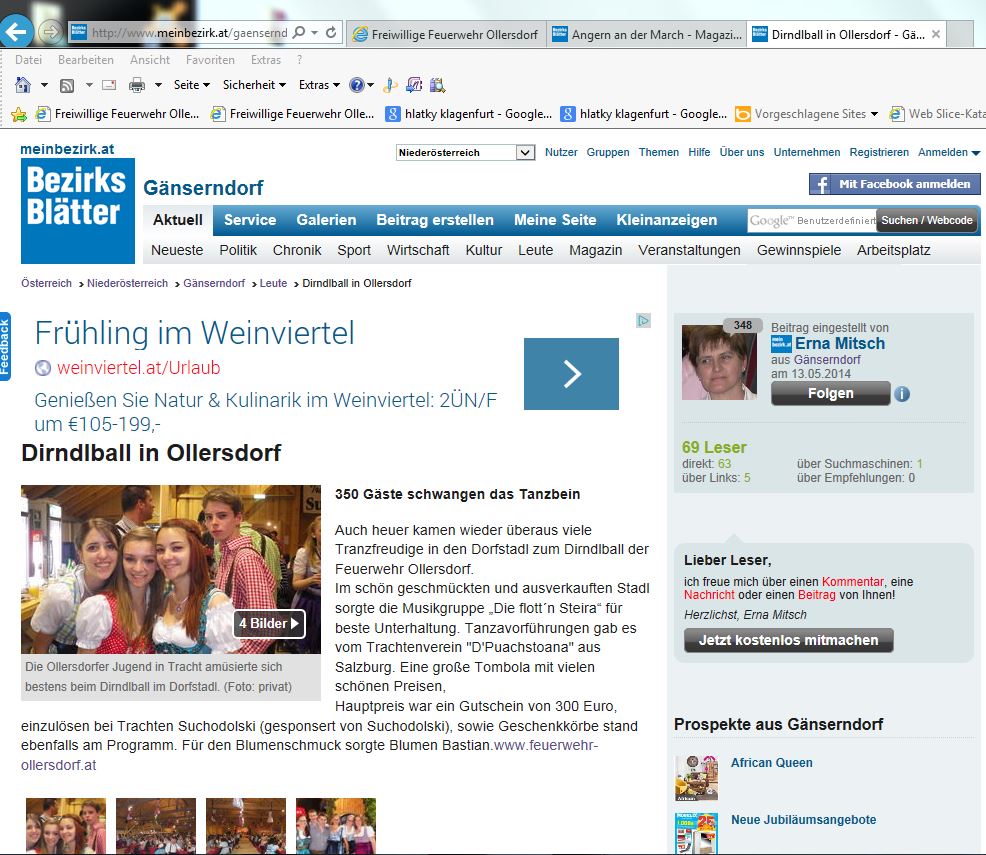Open the fourth gallery thumbnail below article
Viewport: 986px width, 855px height.
click(x=336, y=825)
